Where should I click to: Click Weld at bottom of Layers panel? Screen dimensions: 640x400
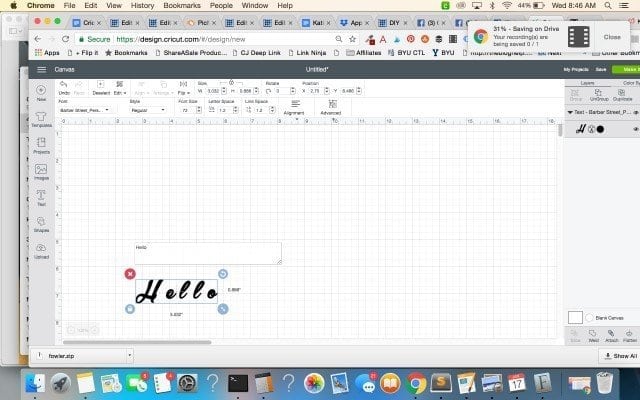[x=593, y=336]
